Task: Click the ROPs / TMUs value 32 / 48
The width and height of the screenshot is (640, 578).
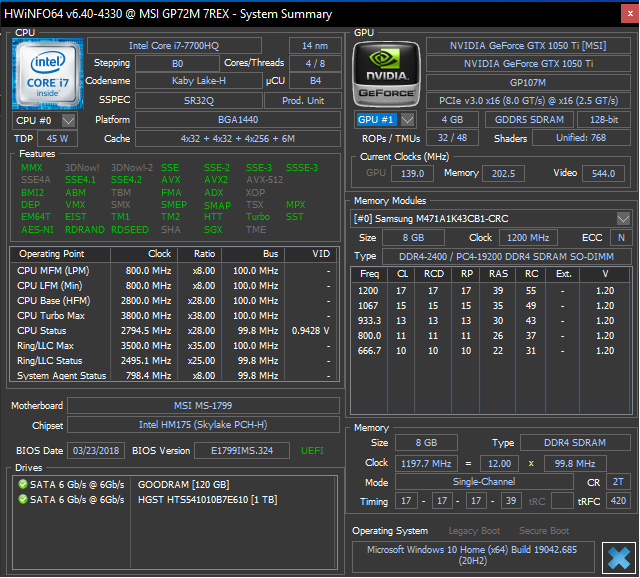Action: [452, 138]
